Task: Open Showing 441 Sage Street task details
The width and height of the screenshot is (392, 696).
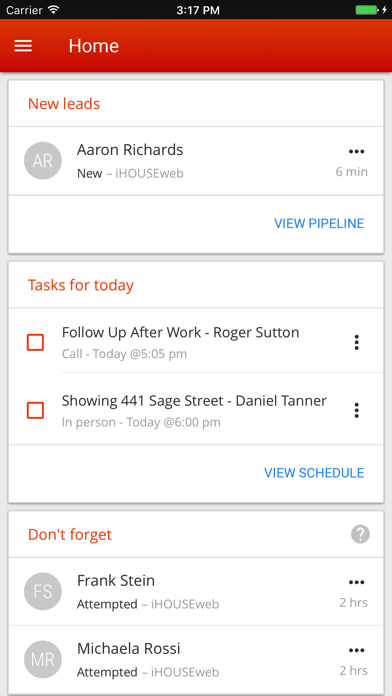Action: 196,410
